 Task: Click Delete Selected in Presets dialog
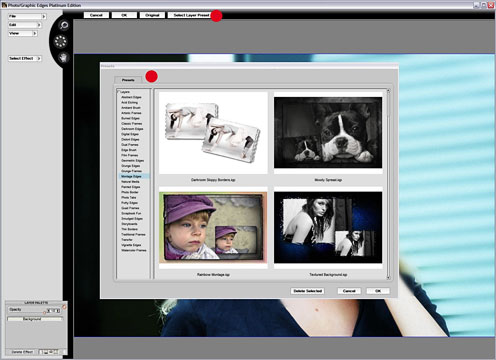click(308, 291)
